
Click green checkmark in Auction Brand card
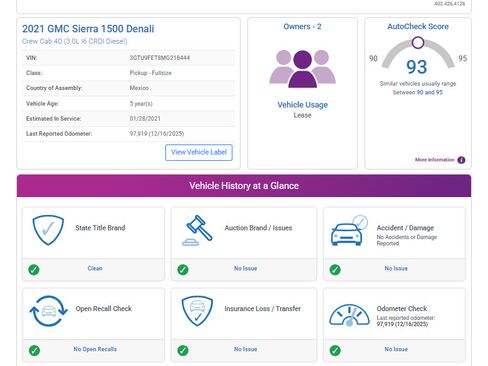click(183, 269)
